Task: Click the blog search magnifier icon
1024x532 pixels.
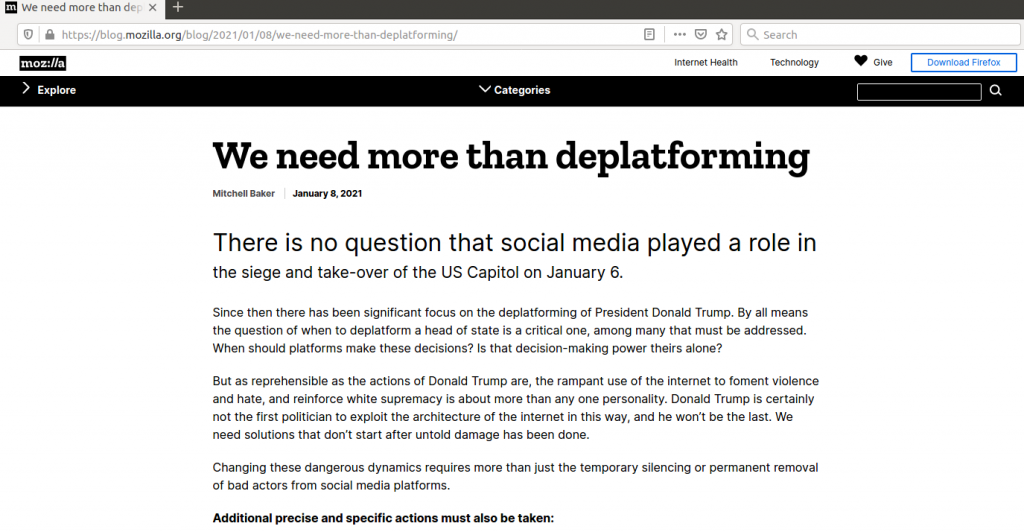Action: pyautogui.click(x=995, y=90)
